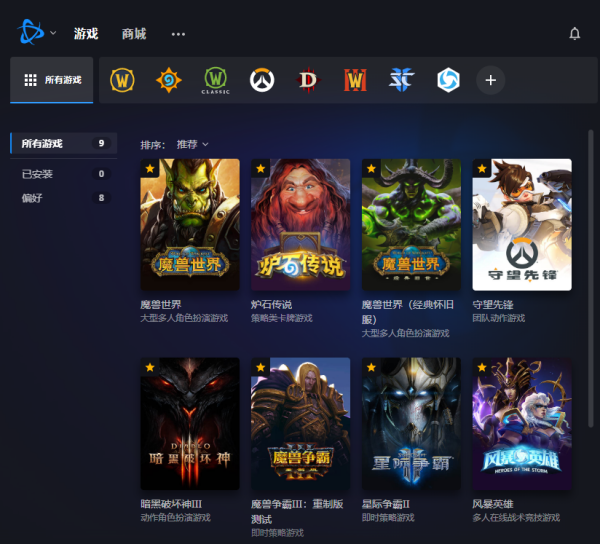Image resolution: width=600 pixels, height=544 pixels.
Task: Open the 魔兽争霸 Arthas cover thumbnail
Action: point(301,424)
